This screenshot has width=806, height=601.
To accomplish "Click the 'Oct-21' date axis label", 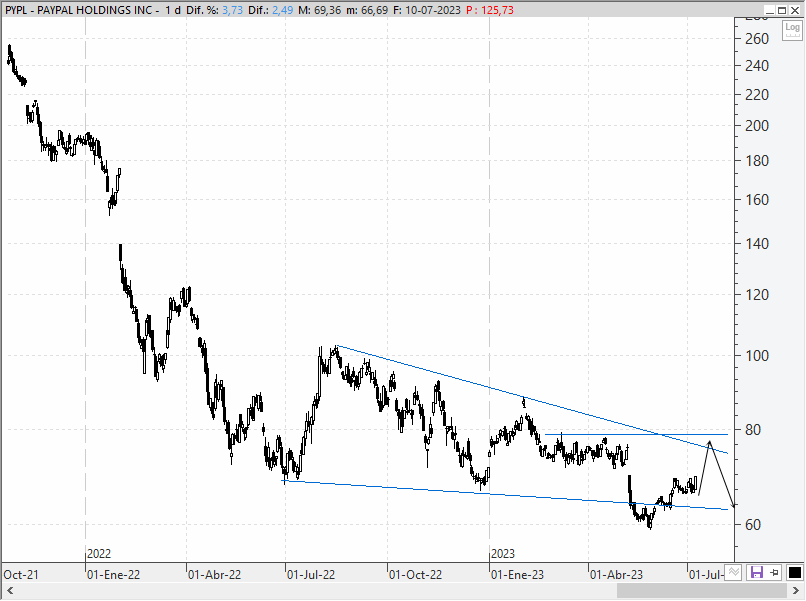I will [21, 574].
